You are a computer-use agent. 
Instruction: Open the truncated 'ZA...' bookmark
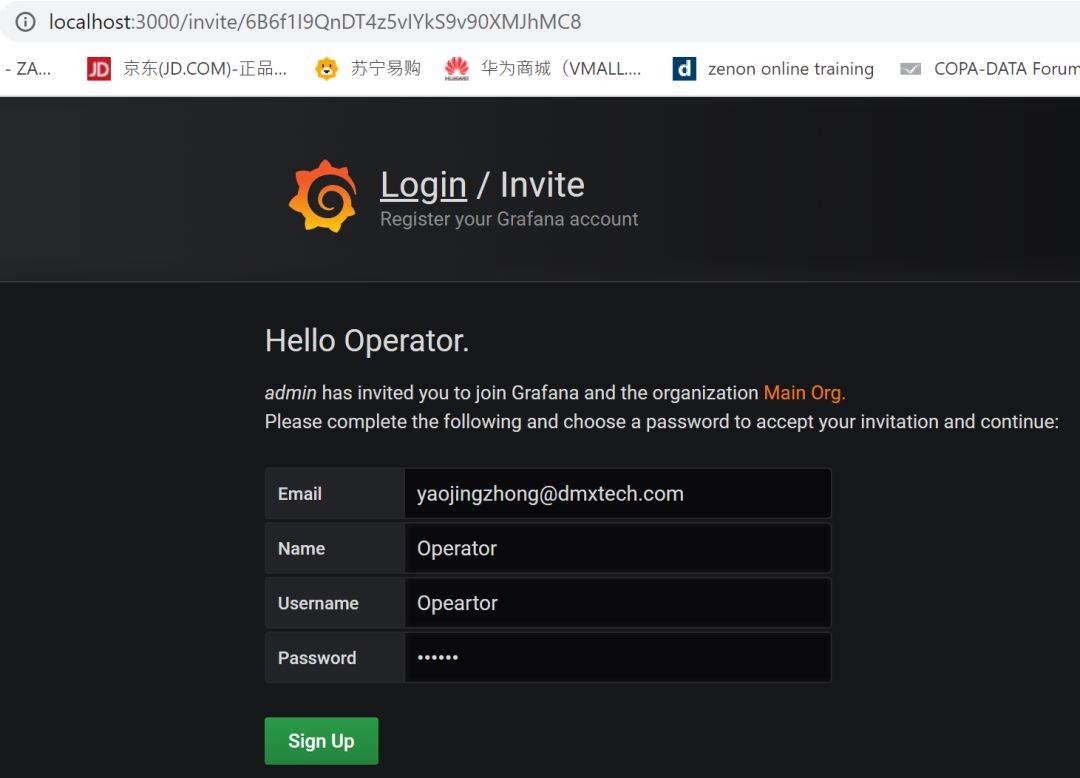pyautogui.click(x=28, y=69)
